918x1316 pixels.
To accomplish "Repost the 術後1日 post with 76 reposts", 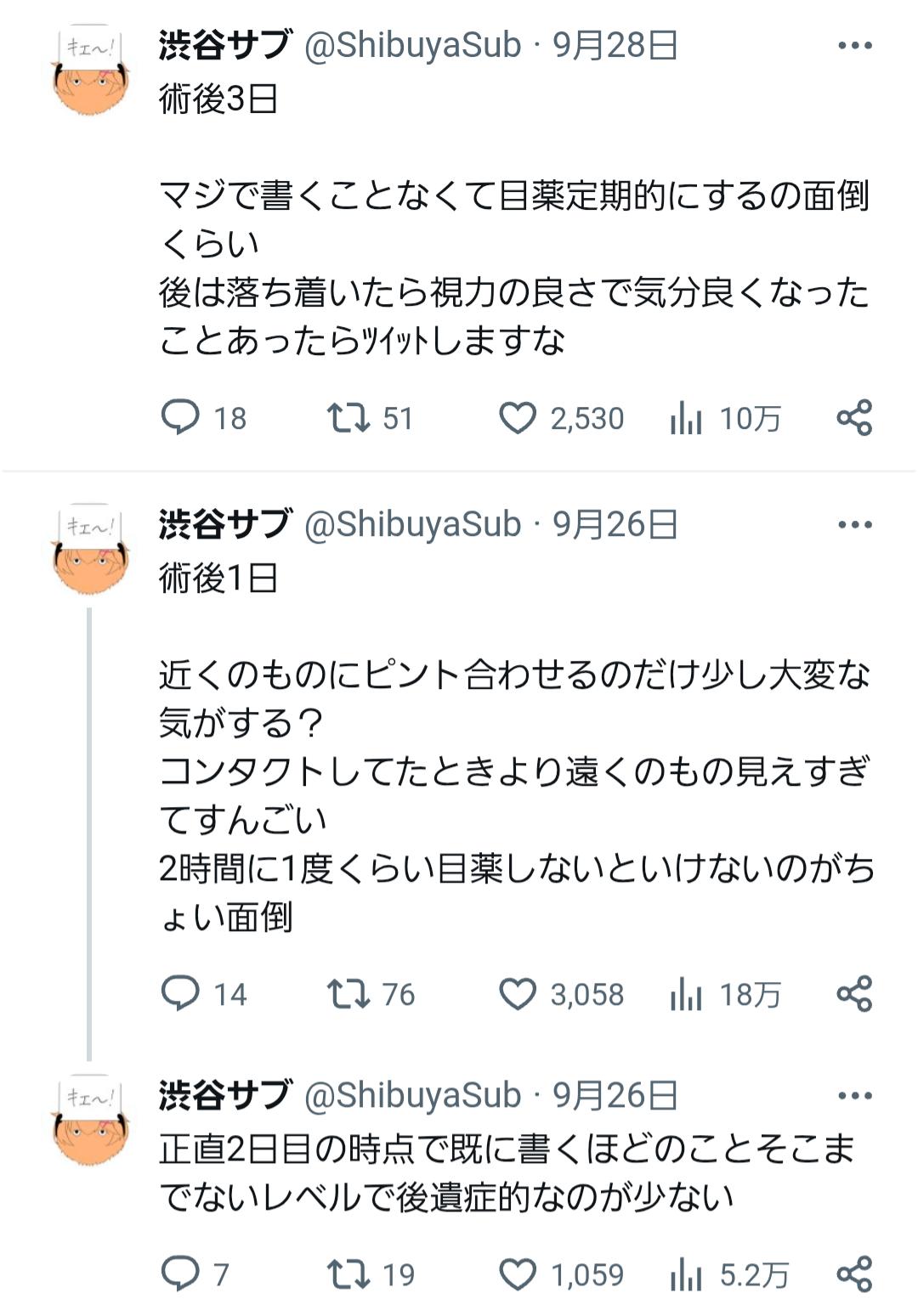I will tap(348, 994).
